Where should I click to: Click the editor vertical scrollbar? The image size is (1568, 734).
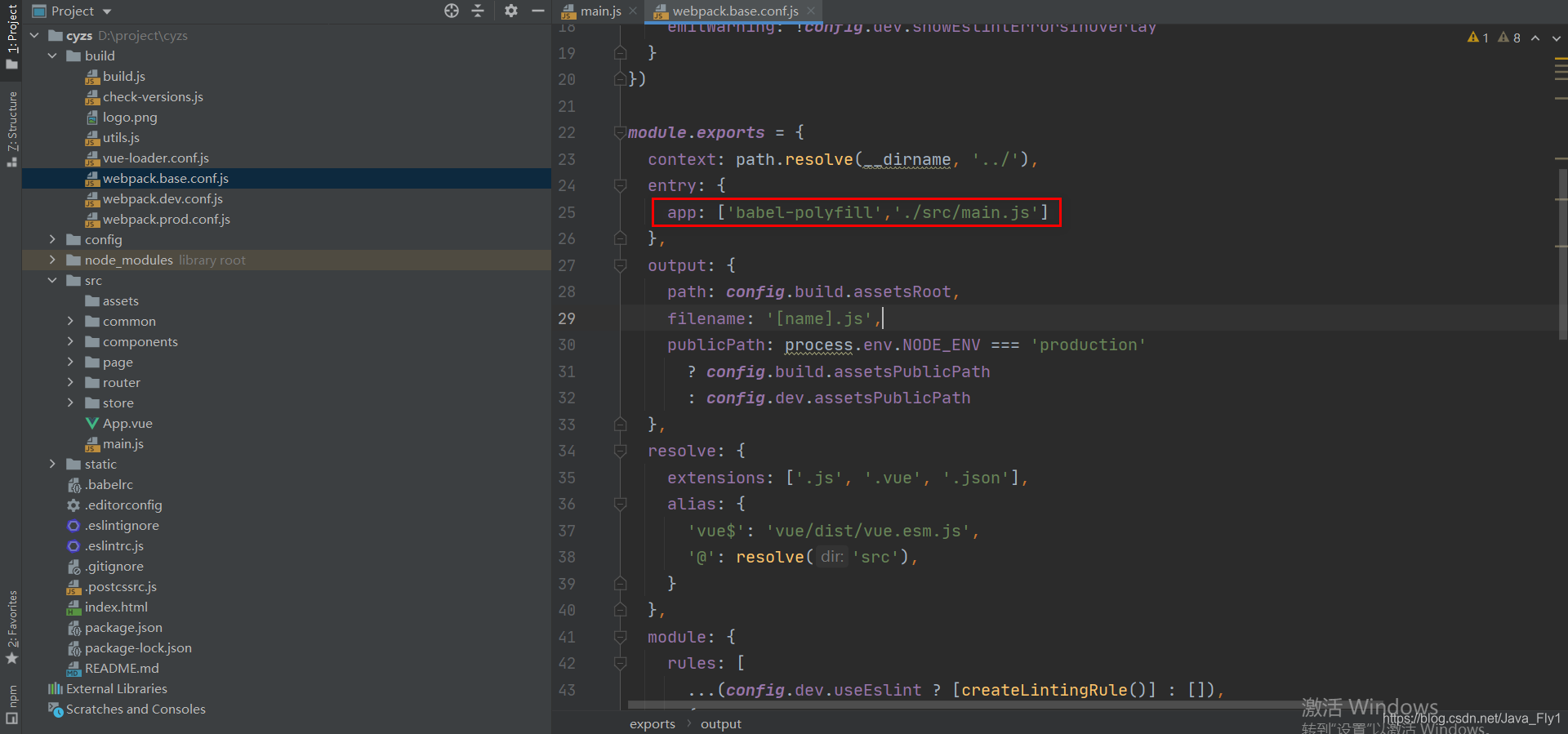pyautogui.click(x=1562, y=253)
